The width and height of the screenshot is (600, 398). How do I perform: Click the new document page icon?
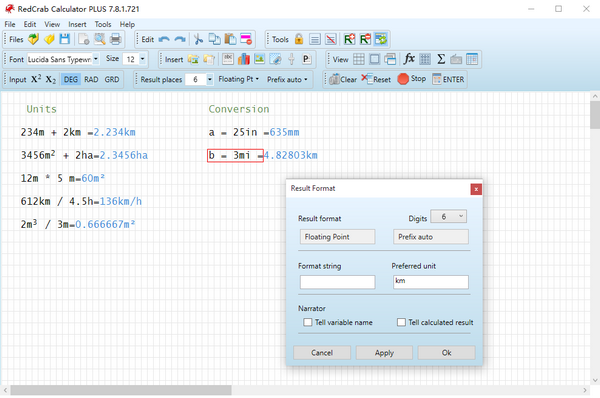(x=84, y=39)
